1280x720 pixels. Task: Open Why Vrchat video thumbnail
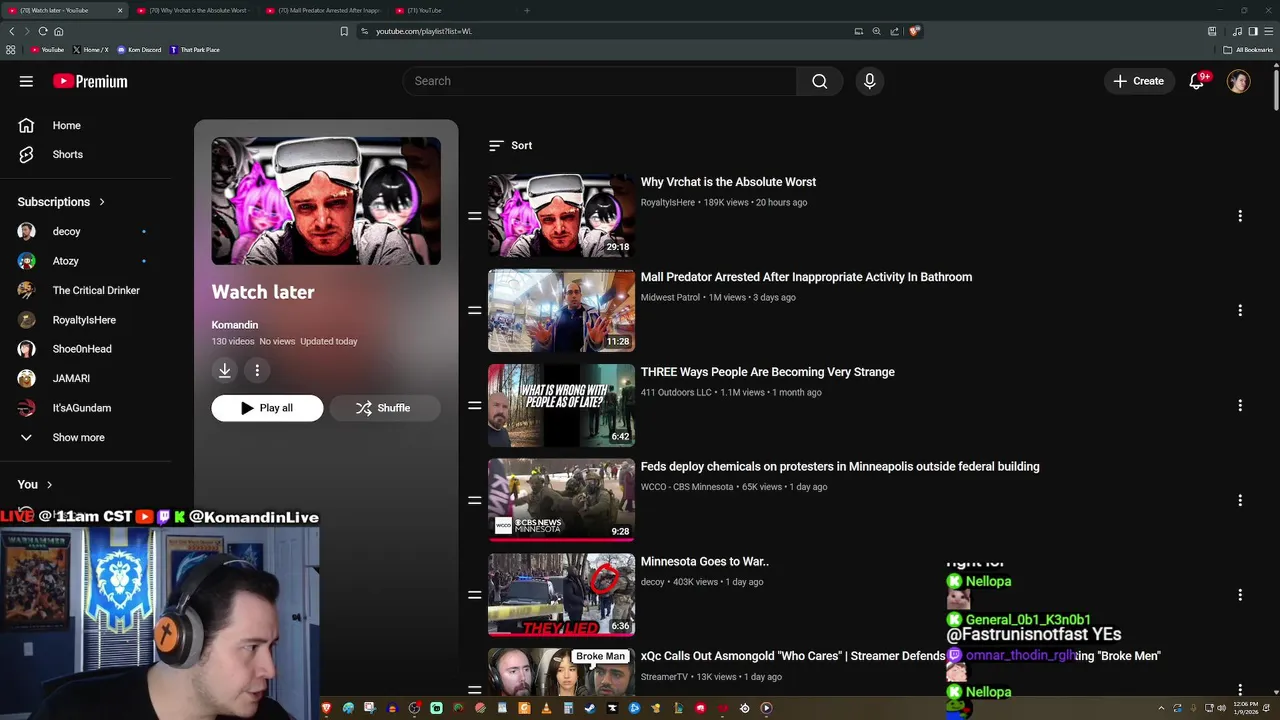pos(561,216)
